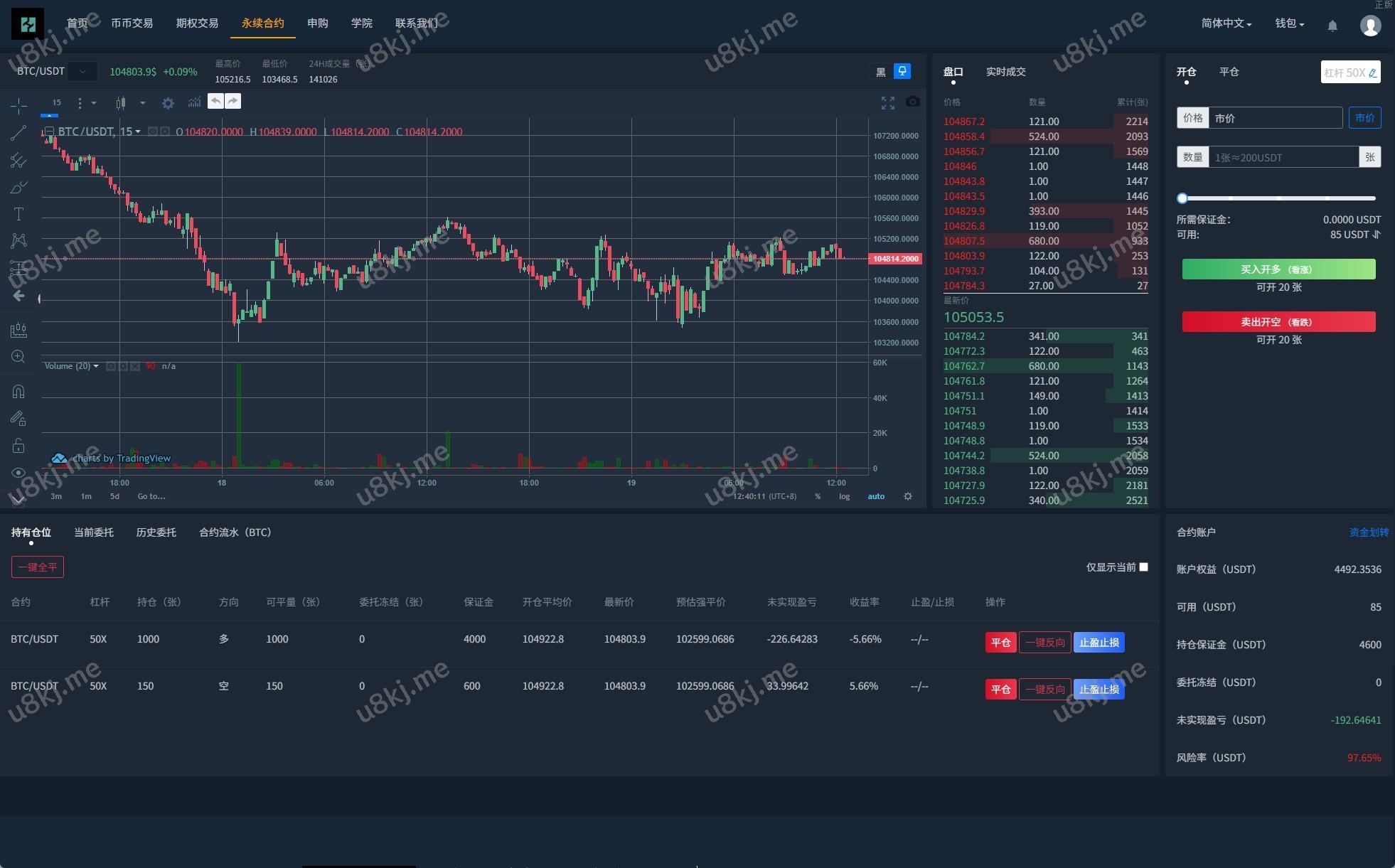Click the chart screenshot camera icon
This screenshot has height=868, width=1395.
coord(912,102)
